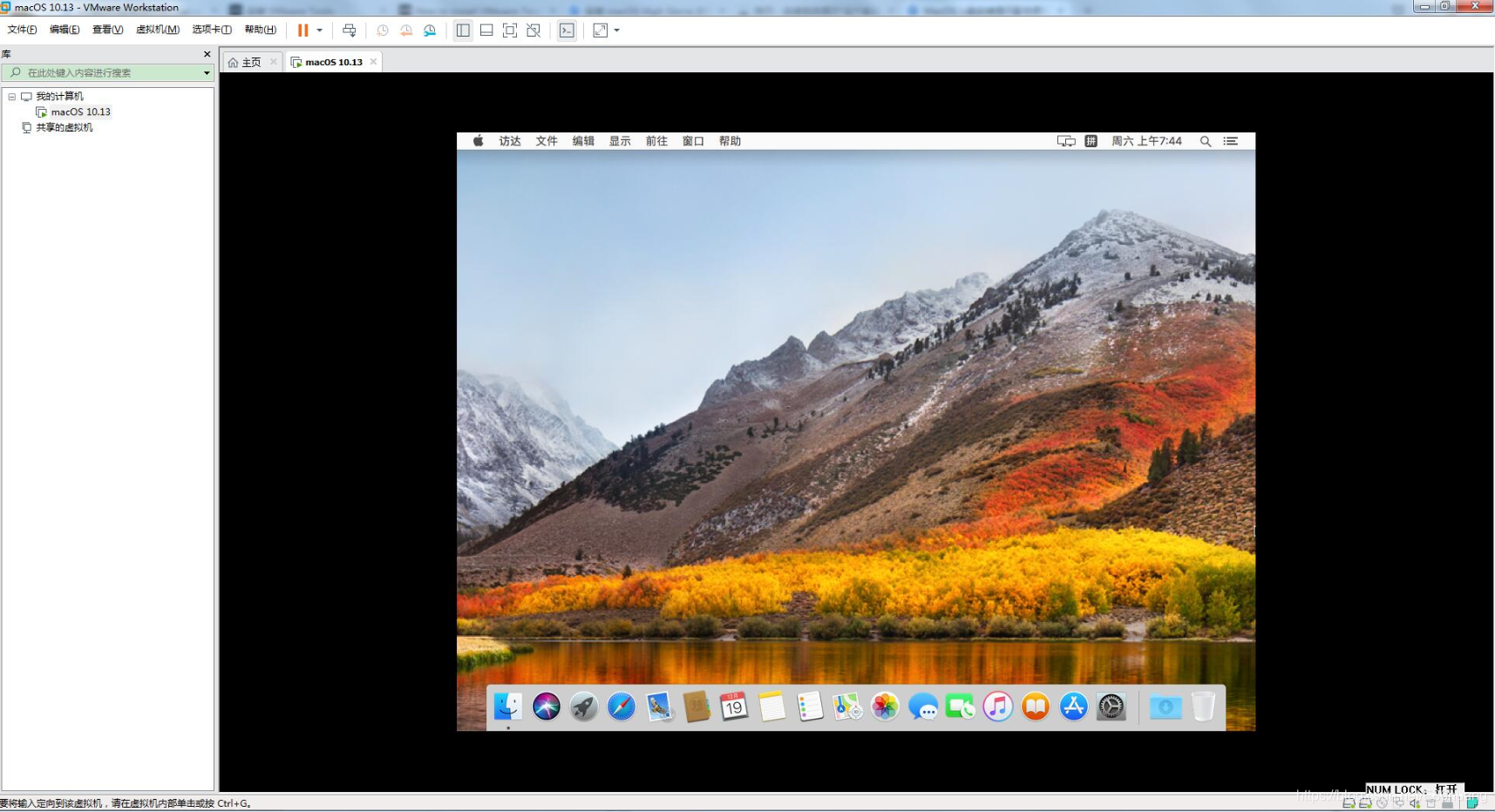The width and height of the screenshot is (1495, 812).
Task: Open Photos from the Dock
Action: [x=885, y=707]
